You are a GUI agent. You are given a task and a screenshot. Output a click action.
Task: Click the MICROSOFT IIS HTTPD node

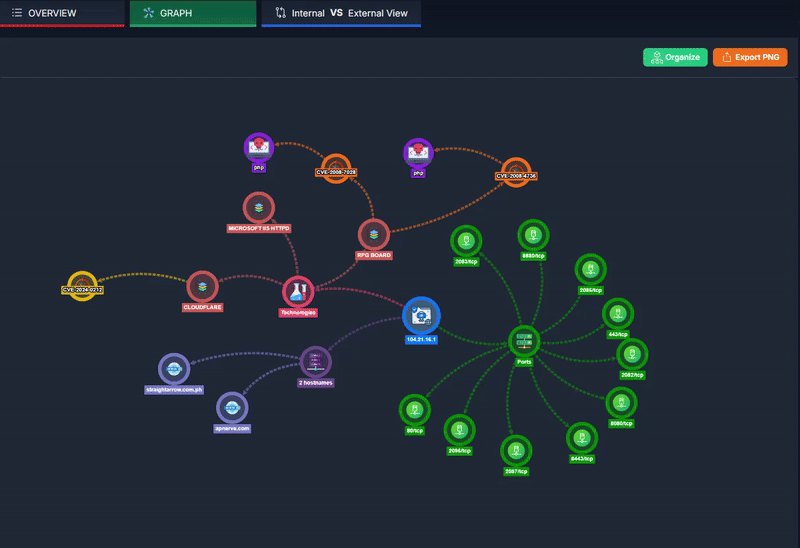click(259, 208)
